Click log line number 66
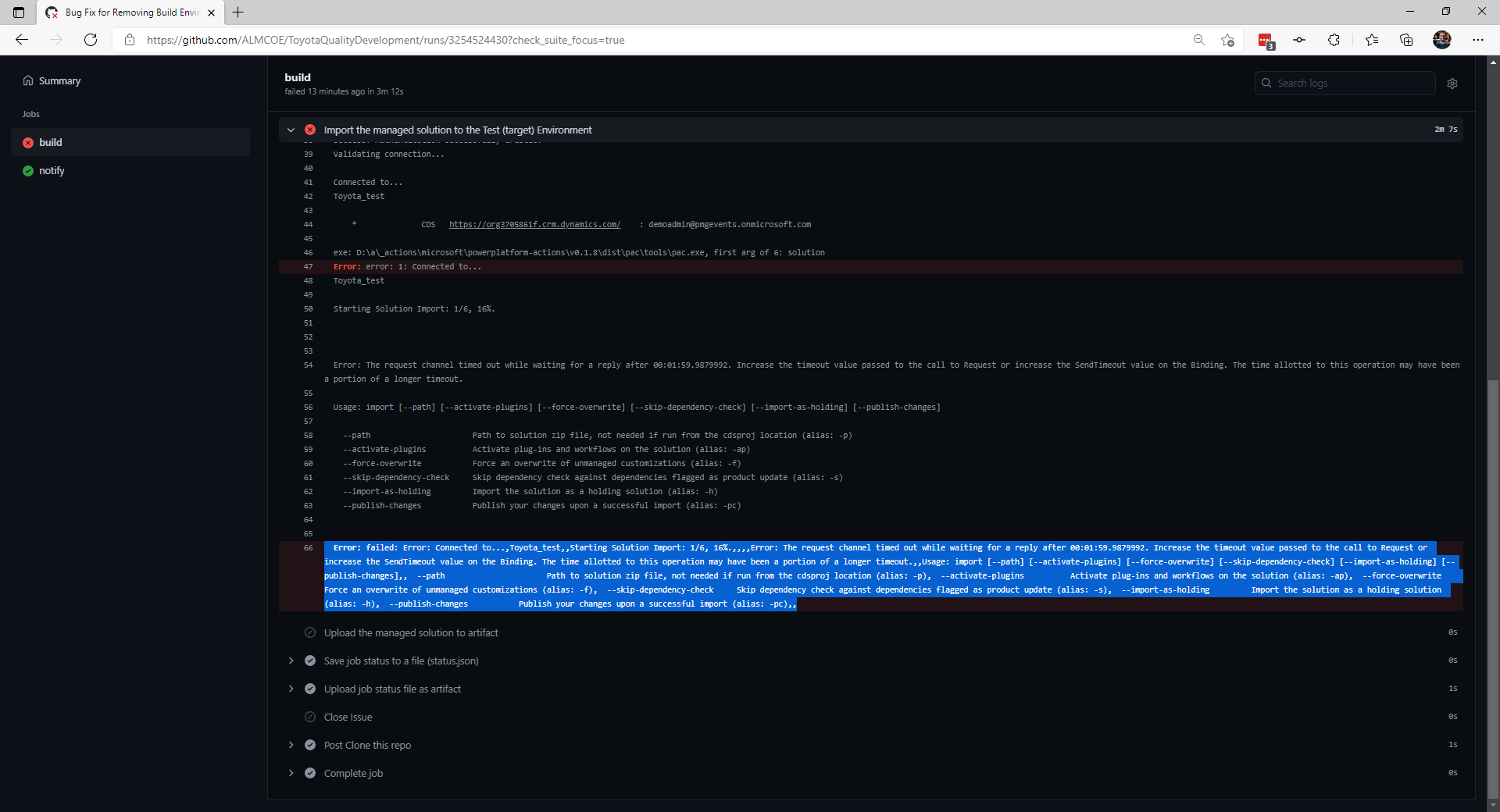1500x812 pixels. tap(308, 548)
